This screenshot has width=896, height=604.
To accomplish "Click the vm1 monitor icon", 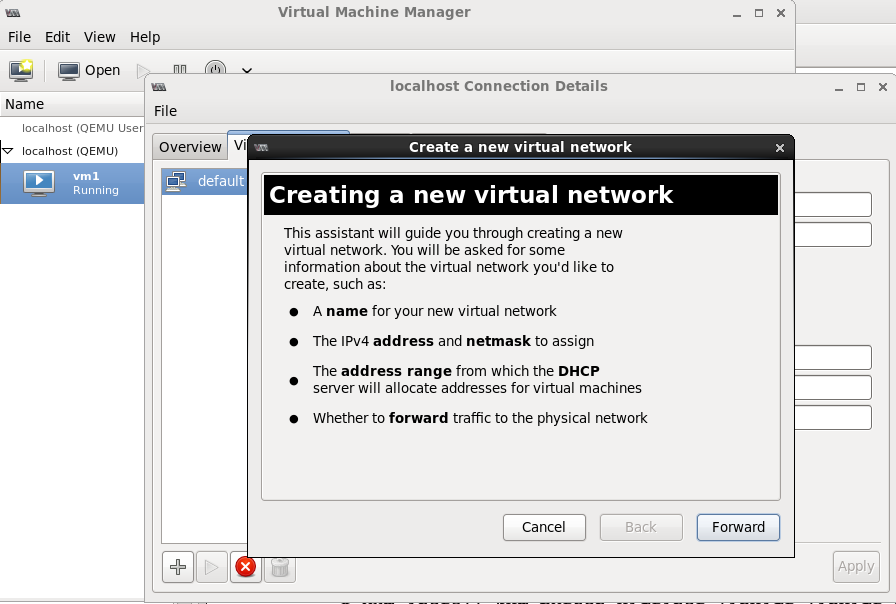I will point(39,183).
